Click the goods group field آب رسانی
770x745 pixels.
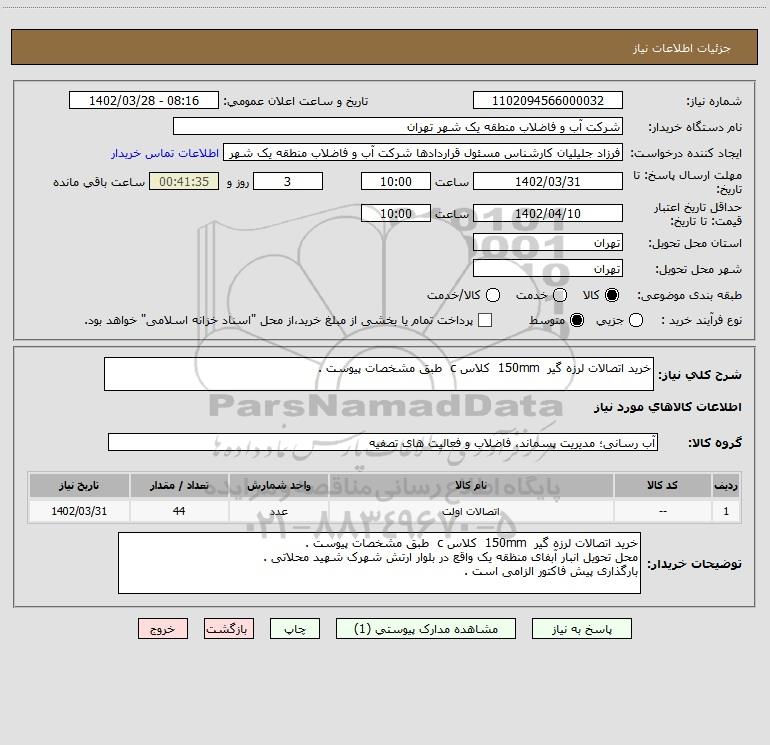383,442
